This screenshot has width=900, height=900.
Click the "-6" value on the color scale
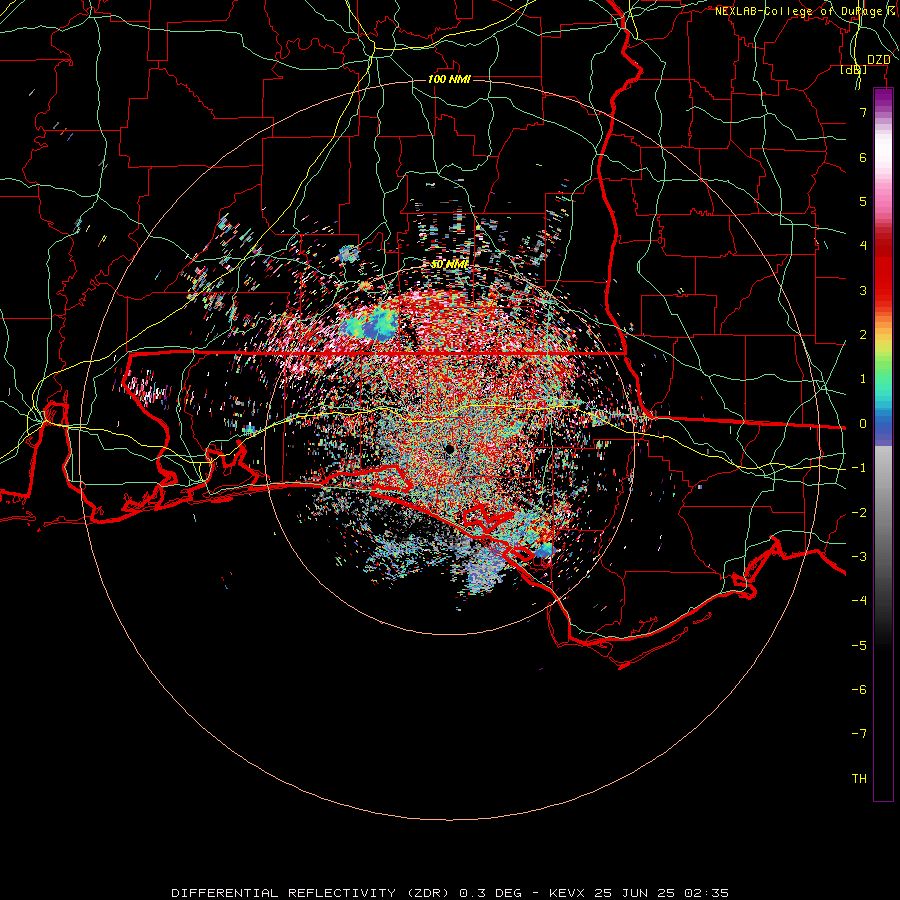(859, 690)
